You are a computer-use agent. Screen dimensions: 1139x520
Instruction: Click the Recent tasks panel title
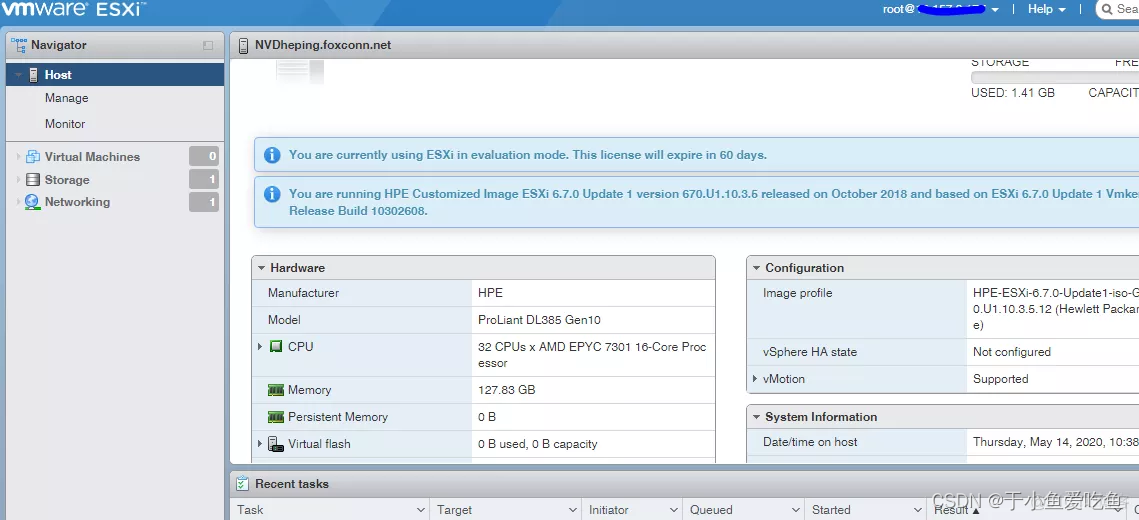pos(292,484)
